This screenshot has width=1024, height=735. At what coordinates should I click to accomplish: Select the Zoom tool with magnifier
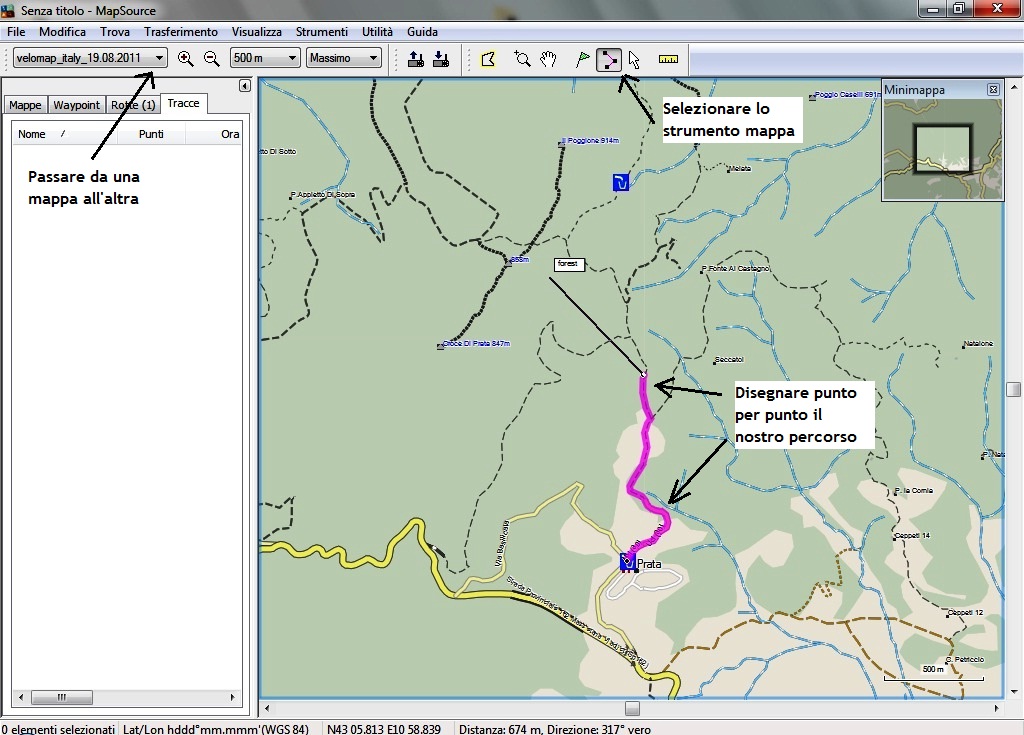(x=522, y=59)
